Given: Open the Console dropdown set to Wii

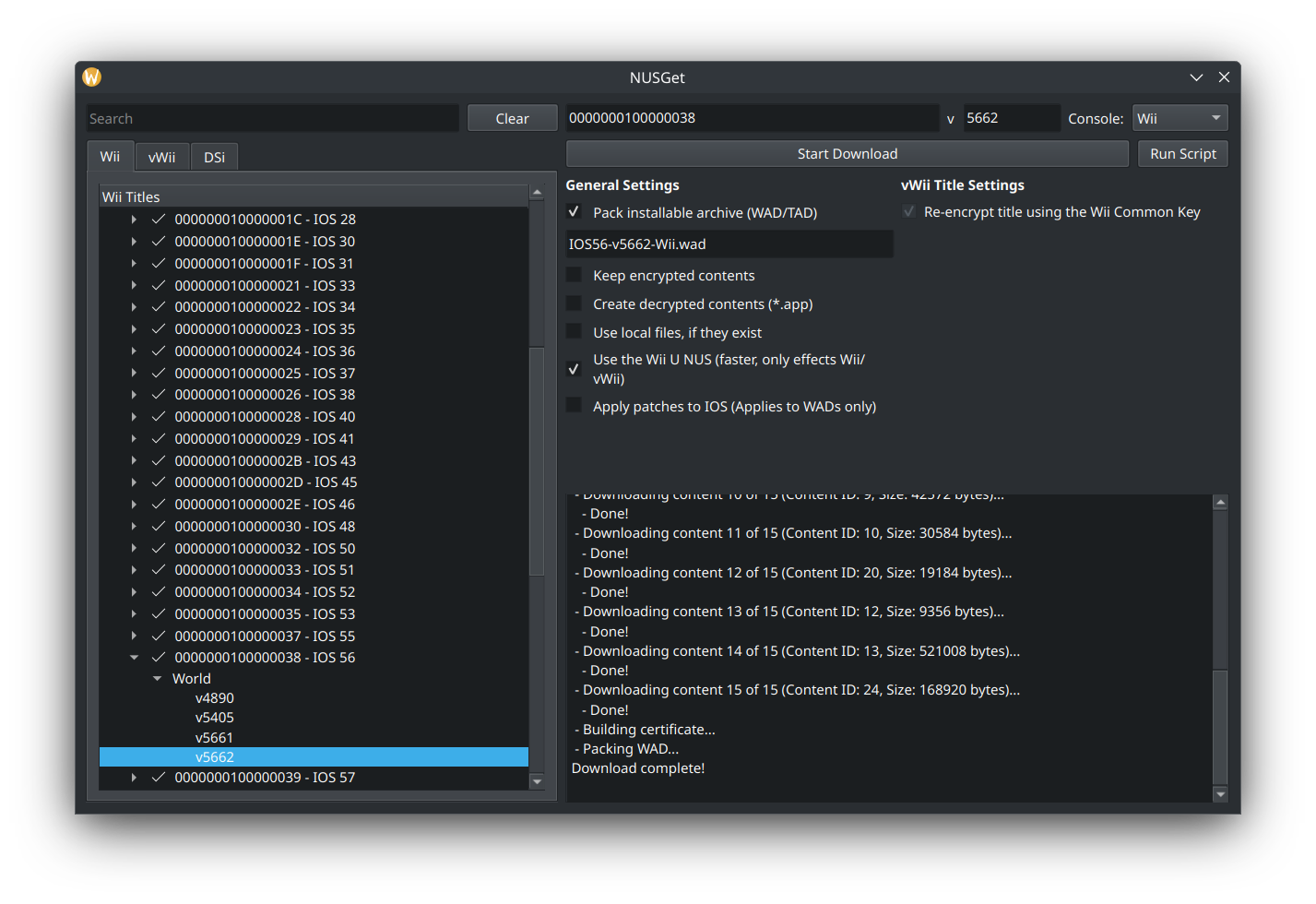Looking at the screenshot, I should (1180, 118).
